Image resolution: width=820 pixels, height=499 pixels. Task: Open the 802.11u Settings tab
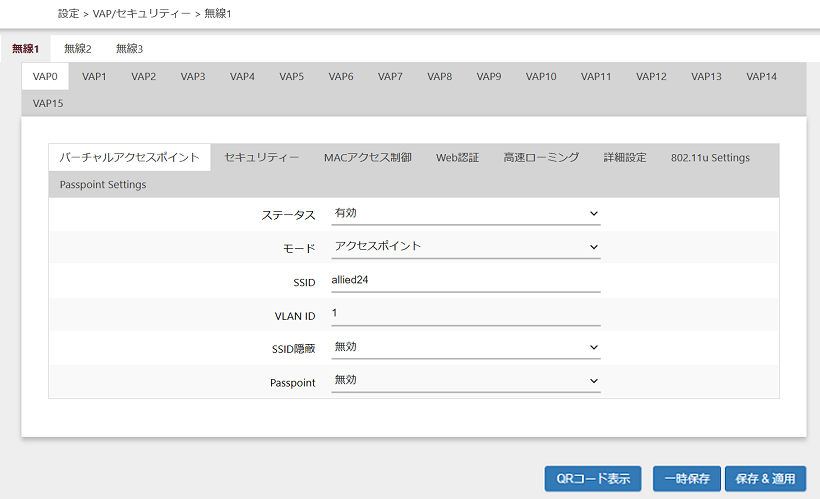pyautogui.click(x=710, y=158)
